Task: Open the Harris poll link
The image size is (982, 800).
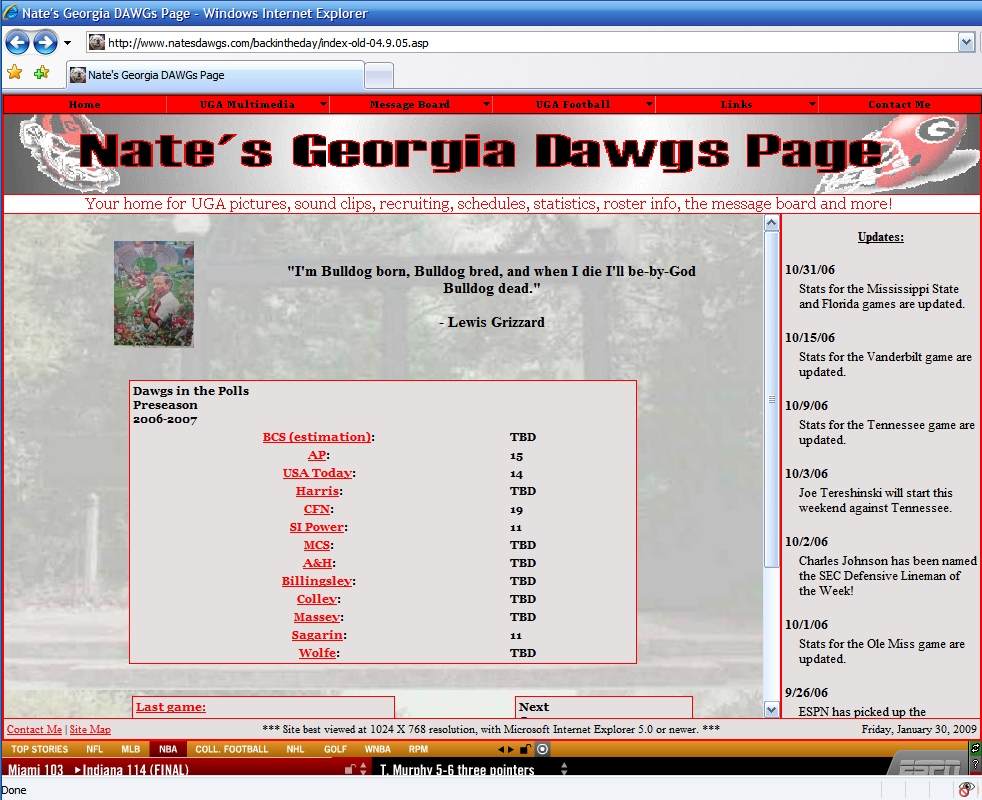Action: click(318, 491)
